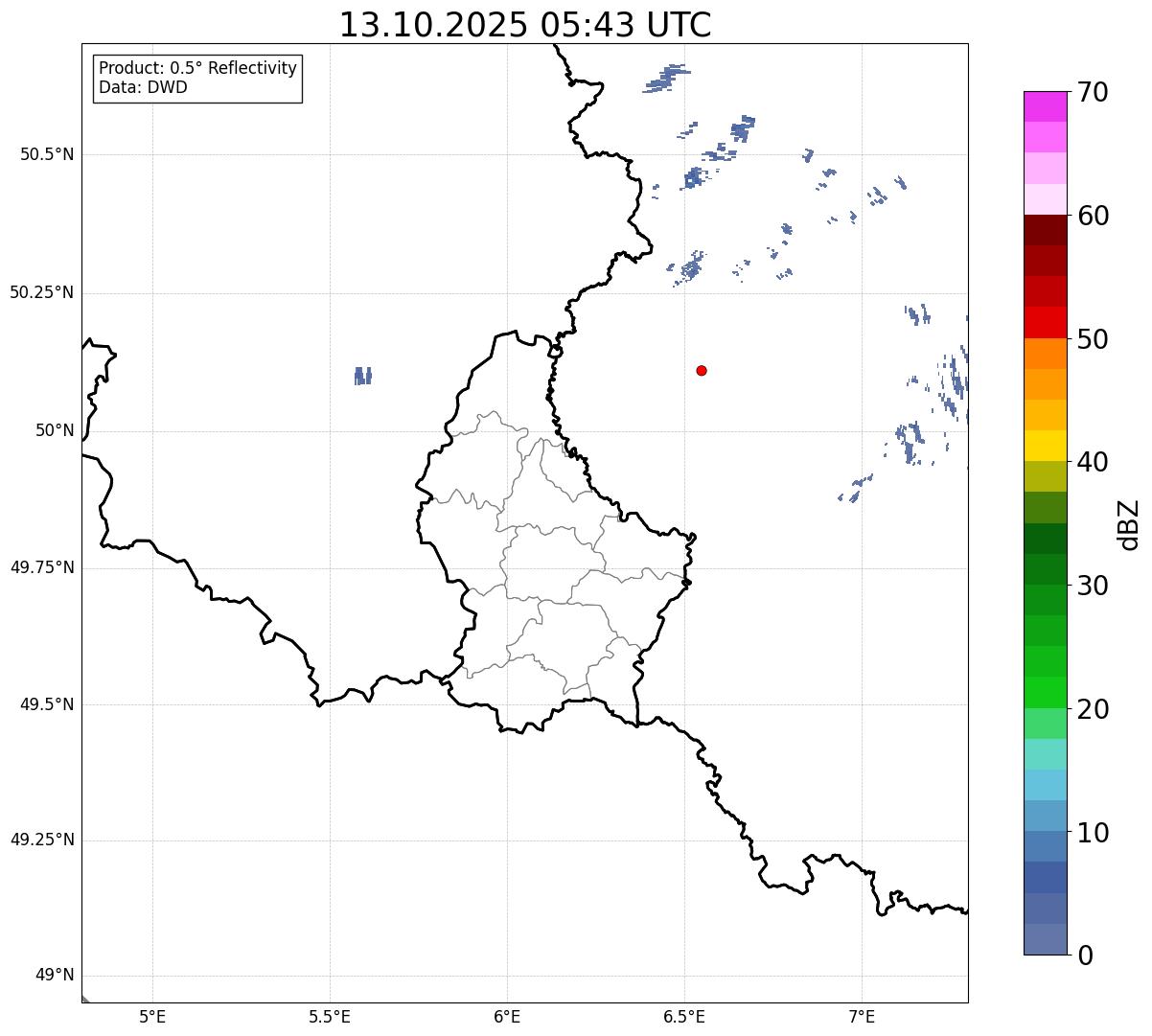The height and width of the screenshot is (1036, 1152).
Task: Click the 6.5°E longitude label
Action: coord(684,1017)
